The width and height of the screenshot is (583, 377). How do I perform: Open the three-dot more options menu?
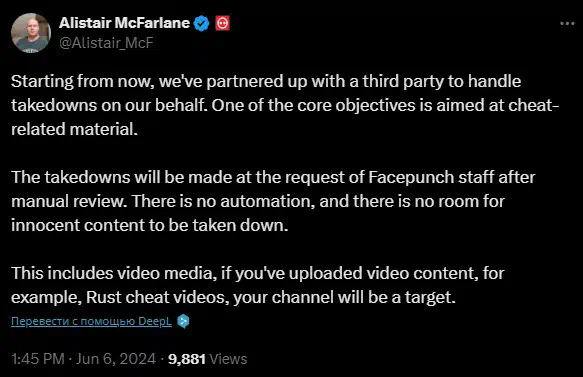click(567, 23)
